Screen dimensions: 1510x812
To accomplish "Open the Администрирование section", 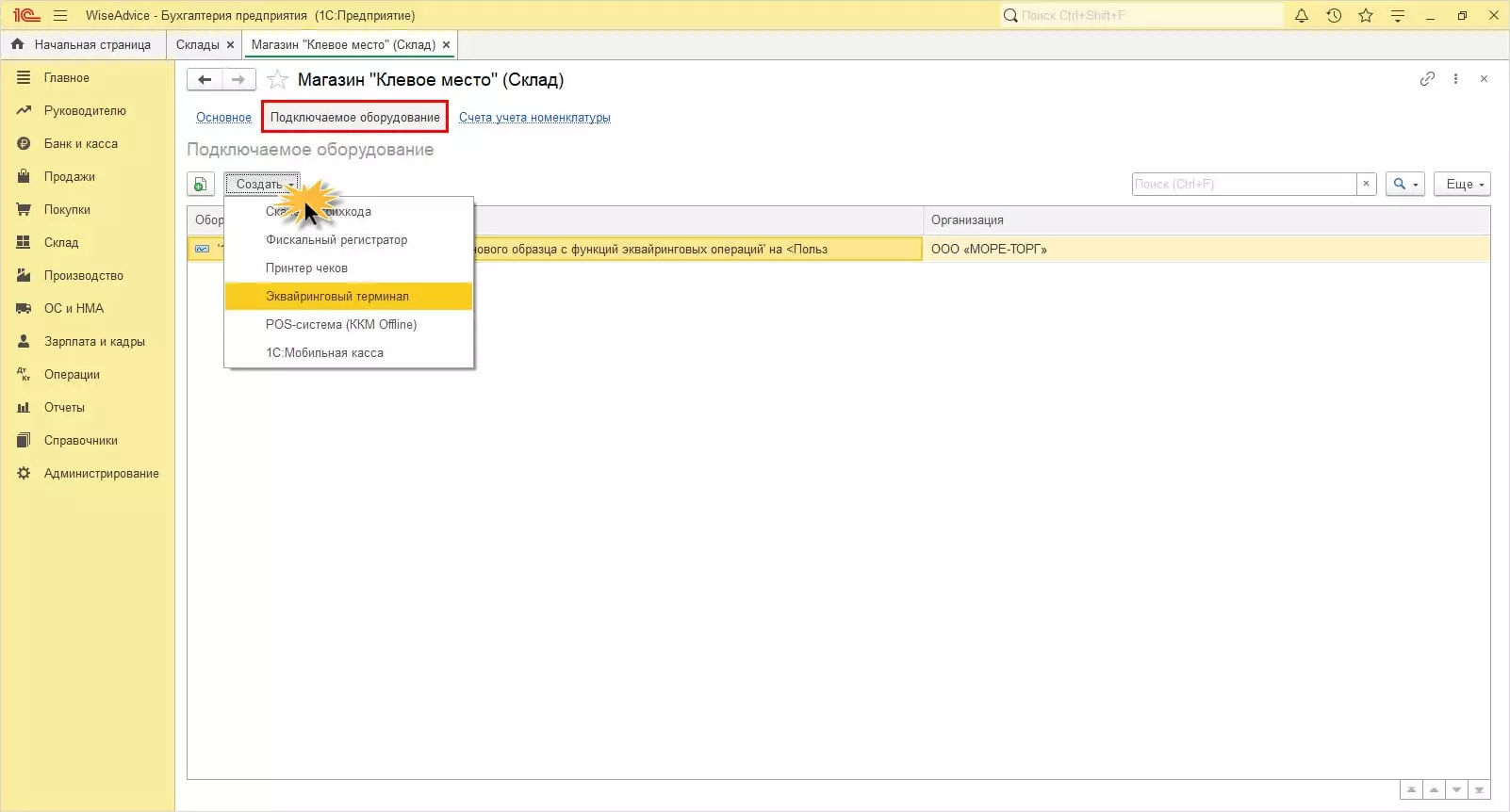I will coord(102,474).
